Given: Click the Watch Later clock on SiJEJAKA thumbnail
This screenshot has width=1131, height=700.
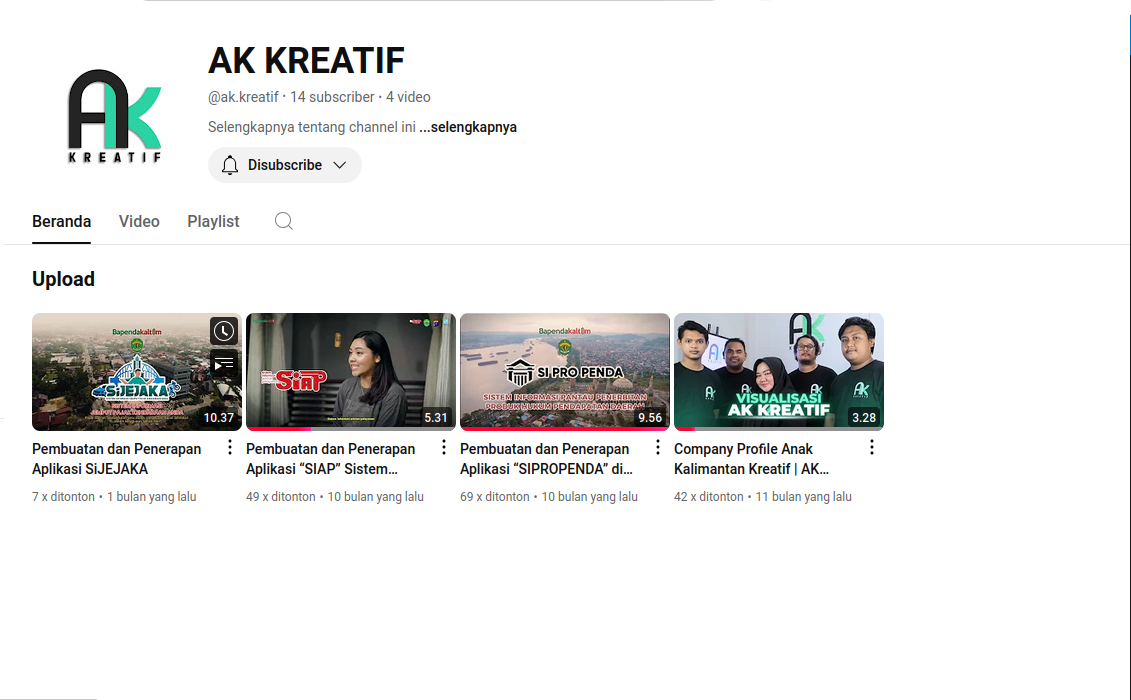Looking at the screenshot, I should pyautogui.click(x=224, y=330).
